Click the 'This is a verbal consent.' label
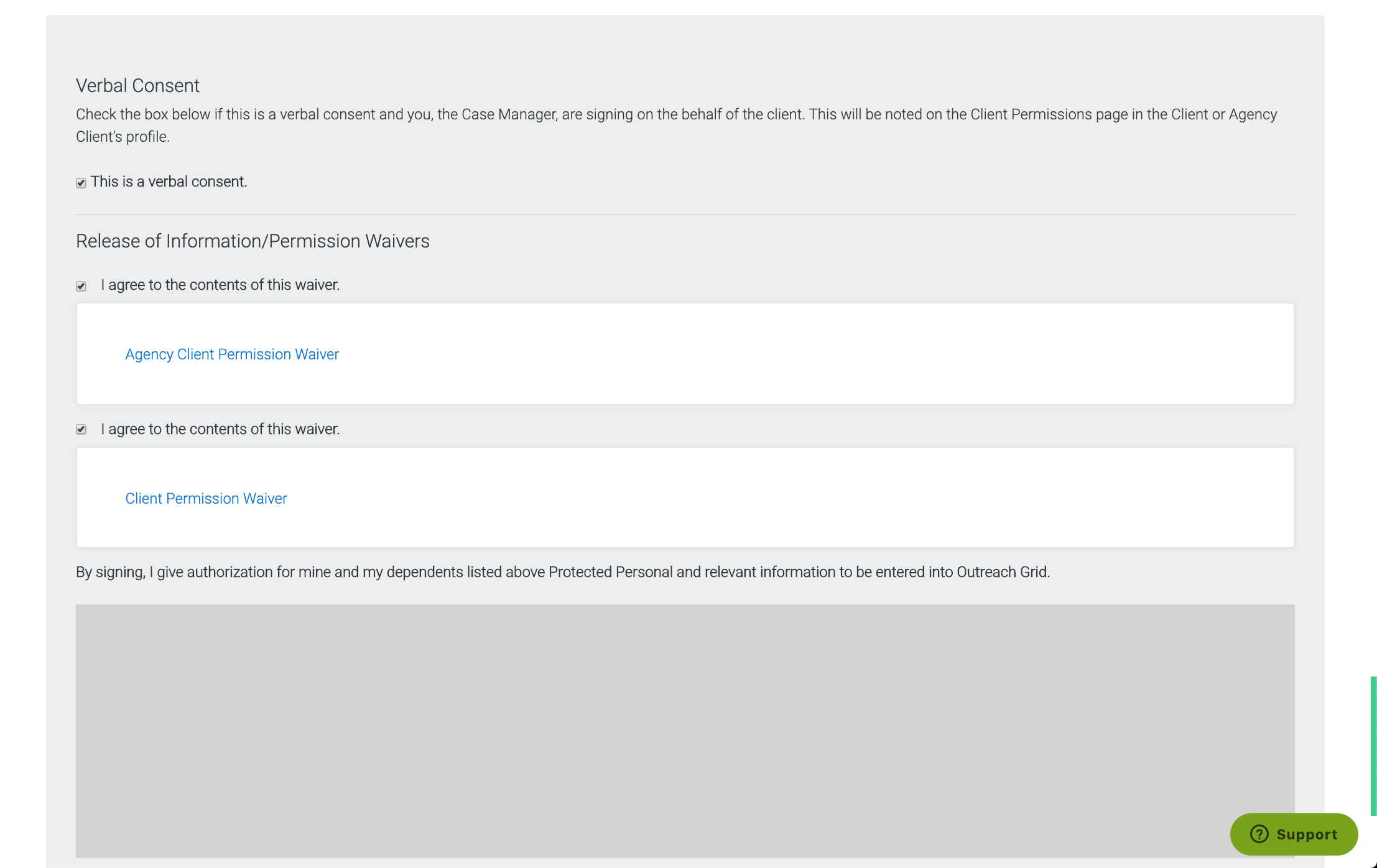The height and width of the screenshot is (868, 1377). pyautogui.click(x=169, y=182)
